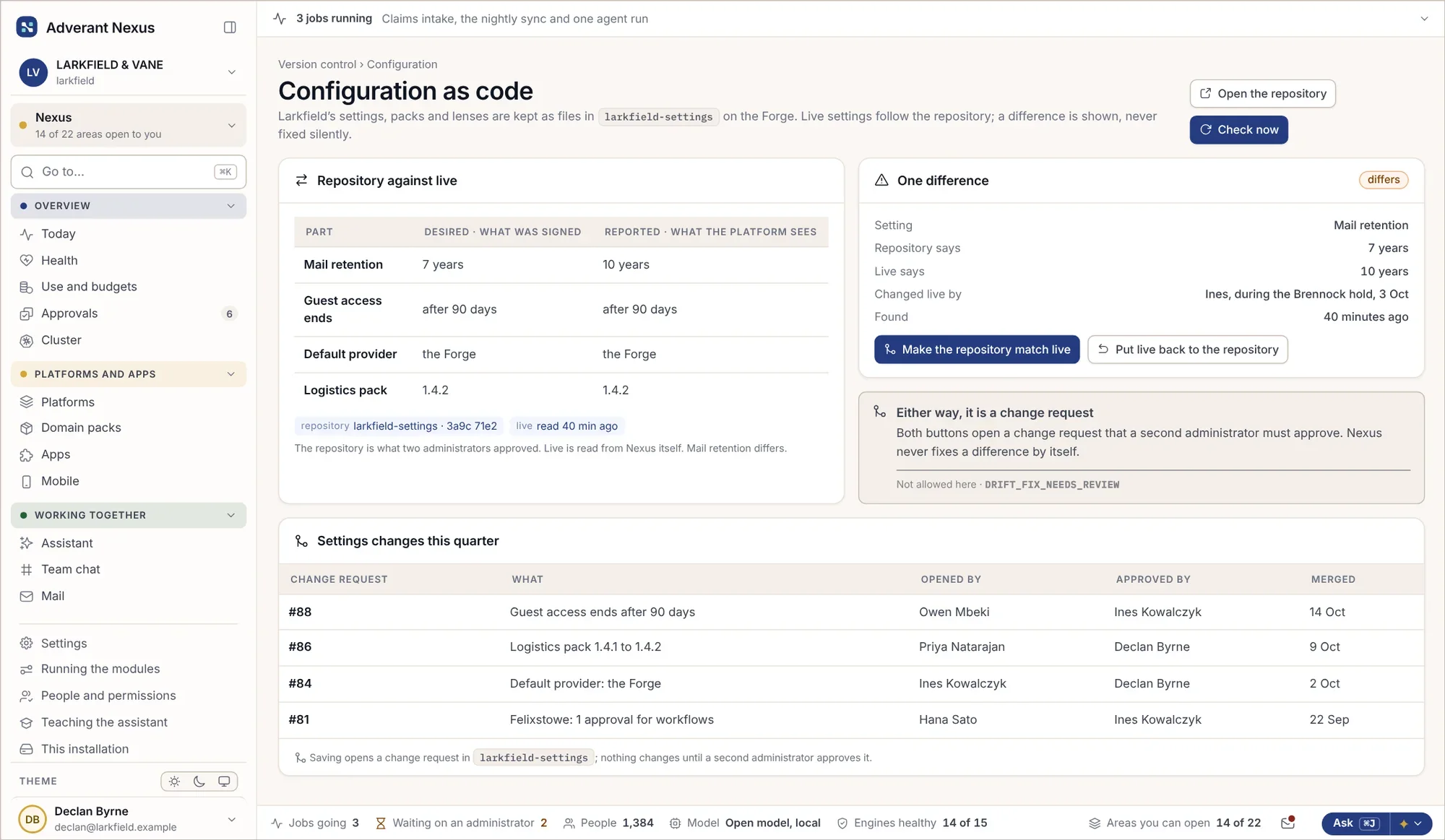Click the Check now button
The width and height of the screenshot is (1445, 840).
pos(1238,130)
